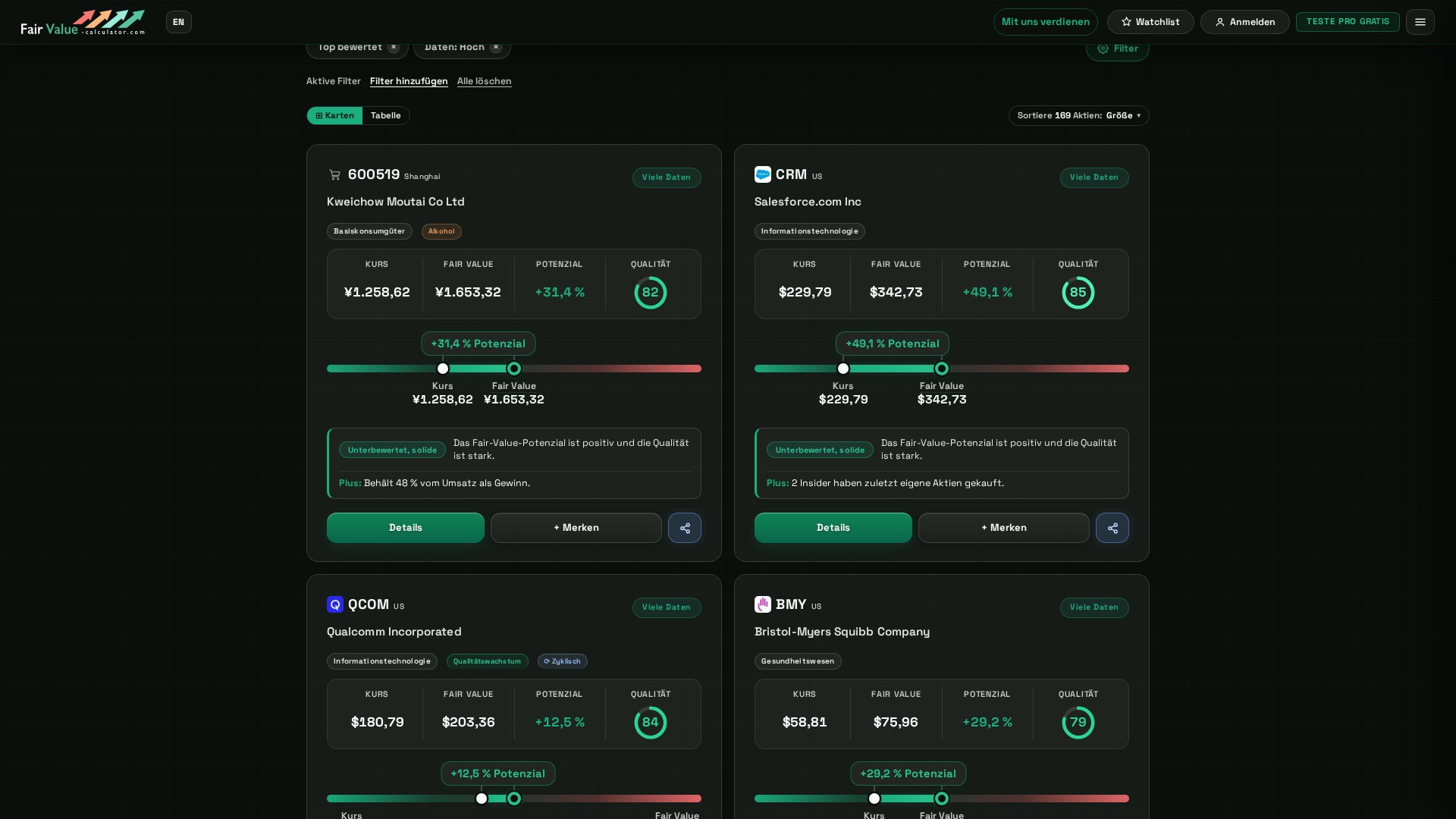Image resolution: width=1456 pixels, height=819 pixels.
Task: Click '+31,4 % Potenzial' label
Action: 478,344
